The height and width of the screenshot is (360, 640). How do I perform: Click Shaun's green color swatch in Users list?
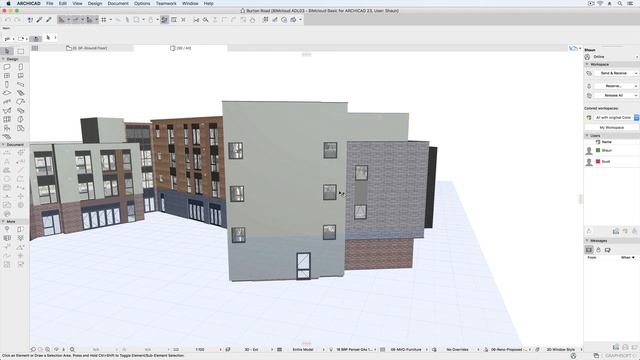click(x=598, y=151)
